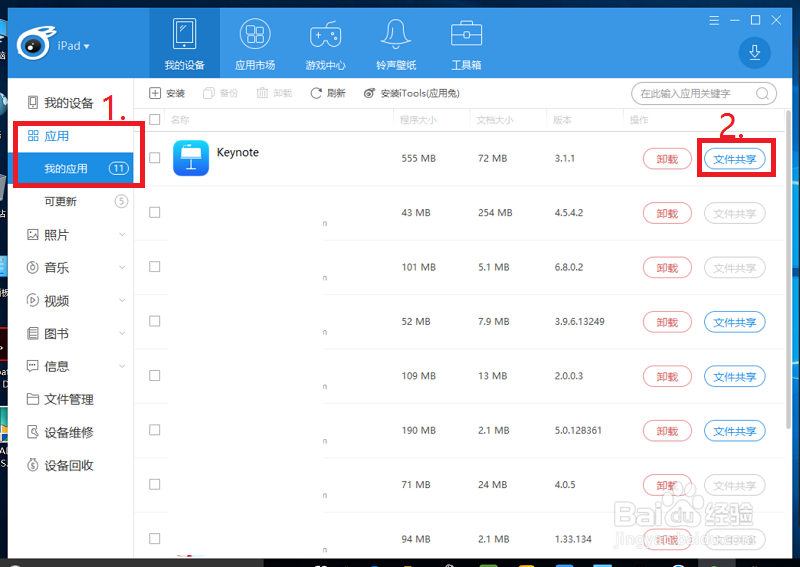
Task: Sort by the 程序大小 column header
Action: (x=418, y=120)
